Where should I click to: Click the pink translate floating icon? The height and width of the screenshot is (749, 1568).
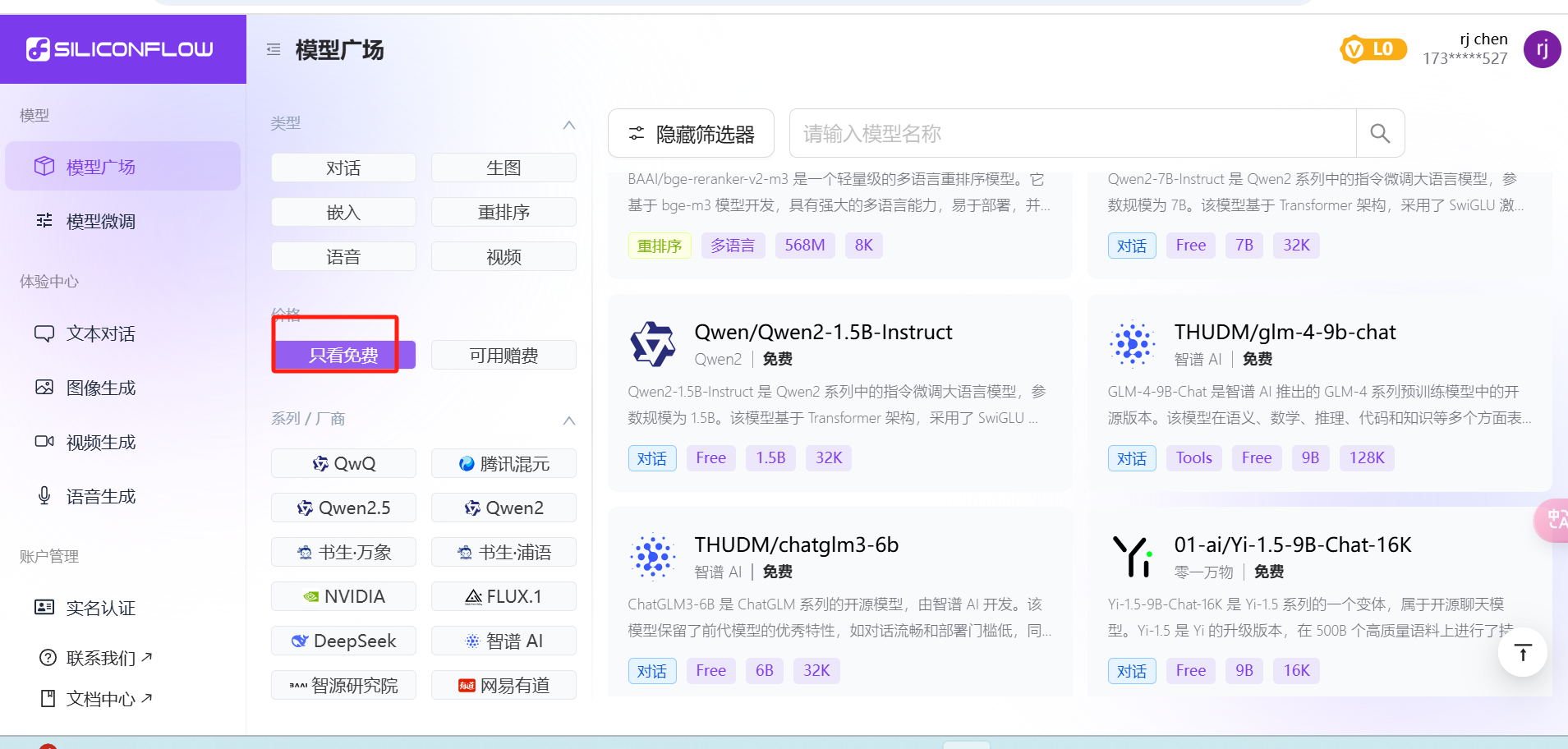click(1554, 520)
